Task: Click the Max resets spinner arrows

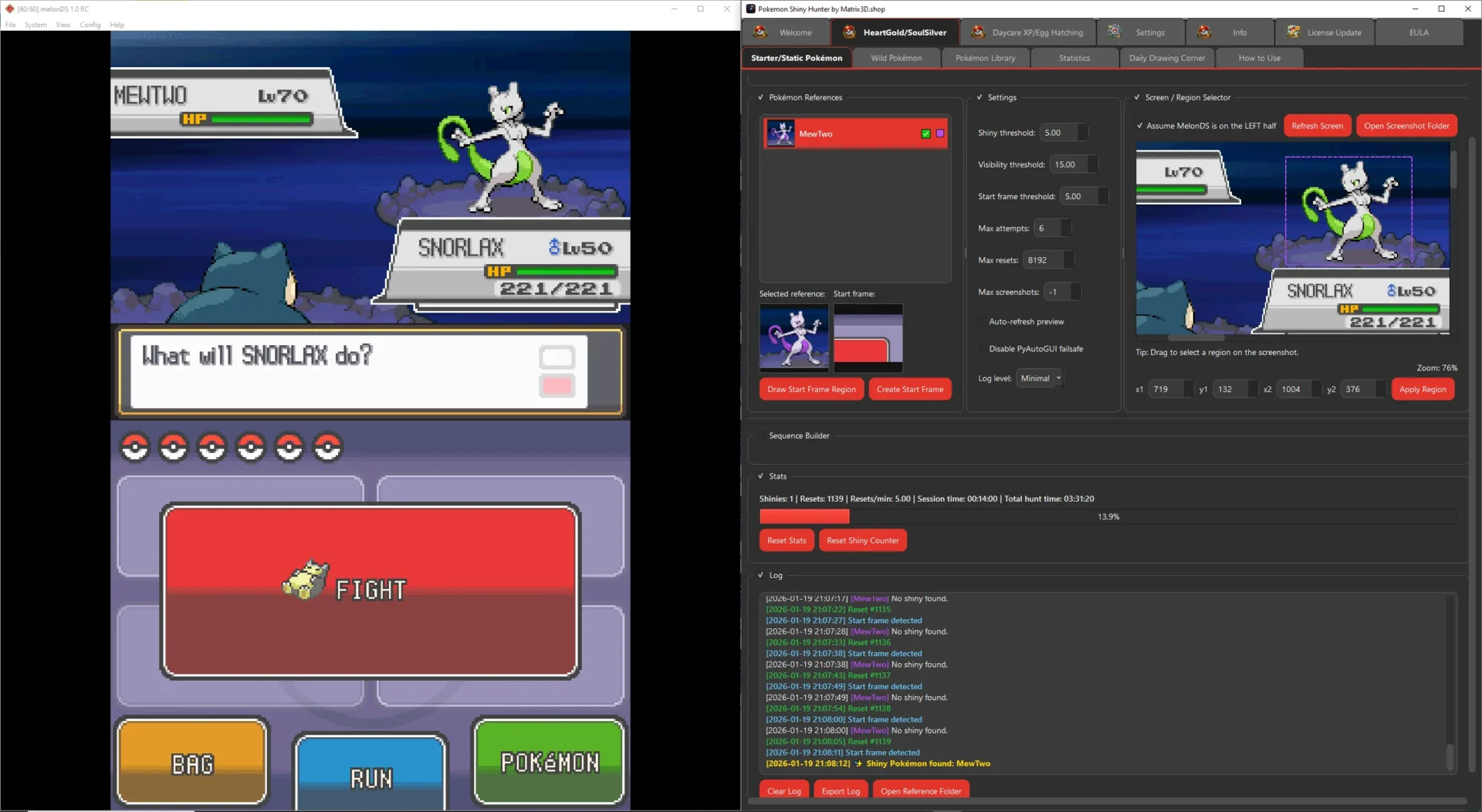Action: pos(1069,260)
